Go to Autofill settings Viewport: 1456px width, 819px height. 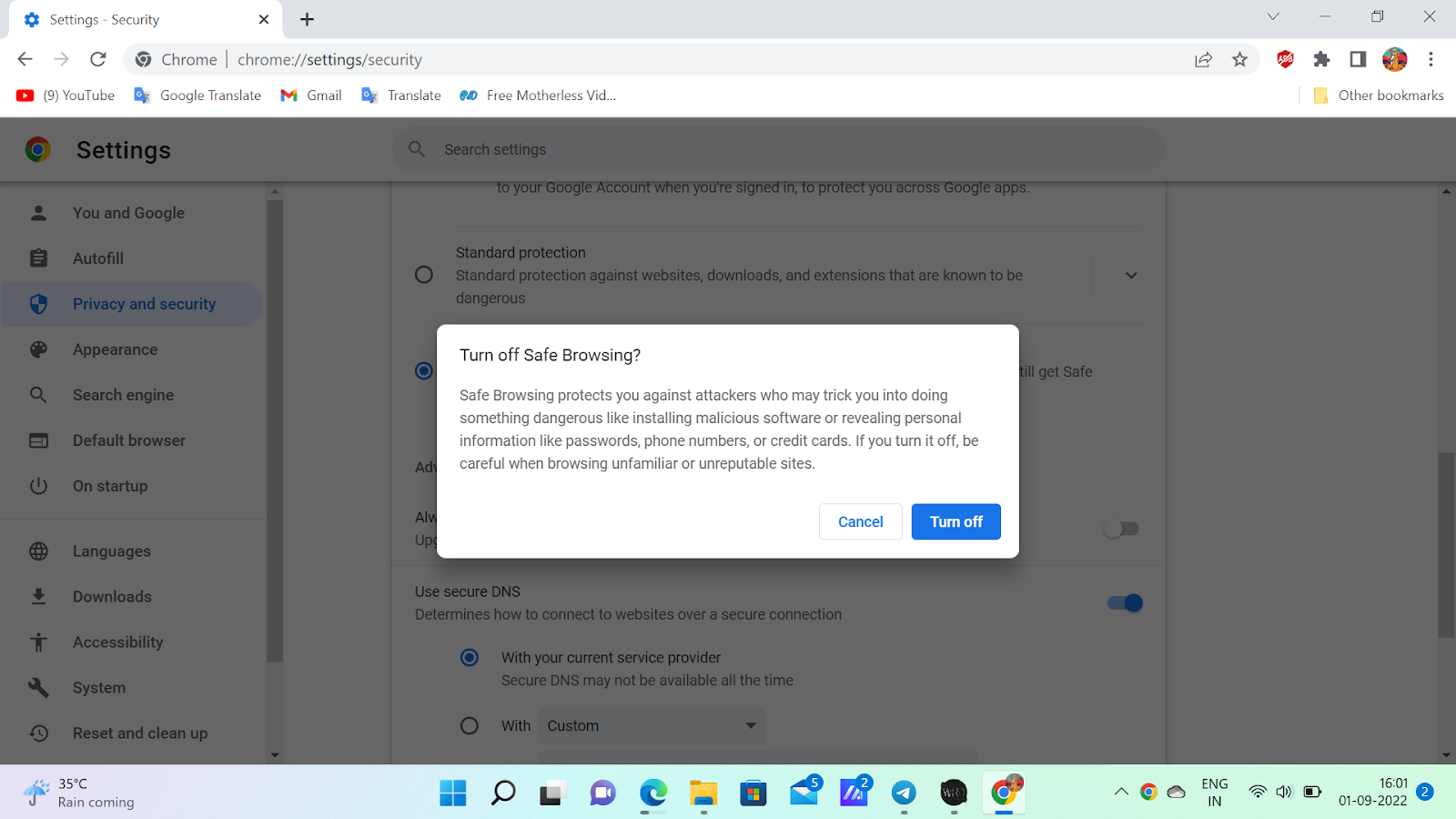coord(132,258)
